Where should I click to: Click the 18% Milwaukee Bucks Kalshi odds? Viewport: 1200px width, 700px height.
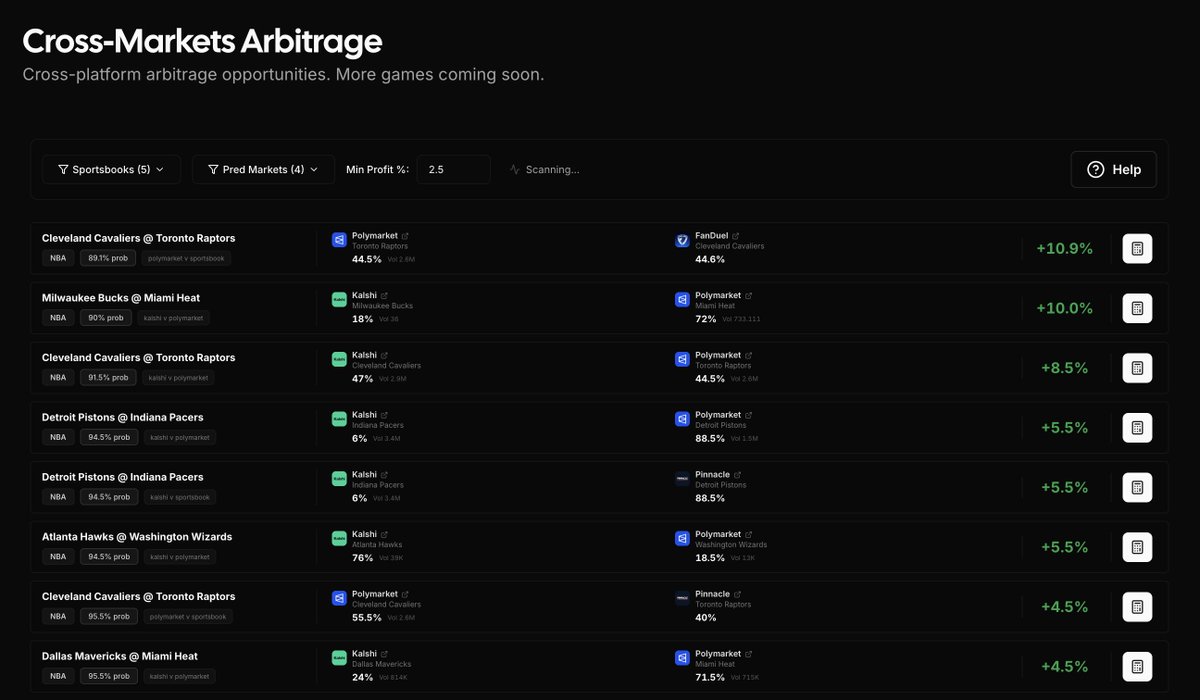[362, 319]
